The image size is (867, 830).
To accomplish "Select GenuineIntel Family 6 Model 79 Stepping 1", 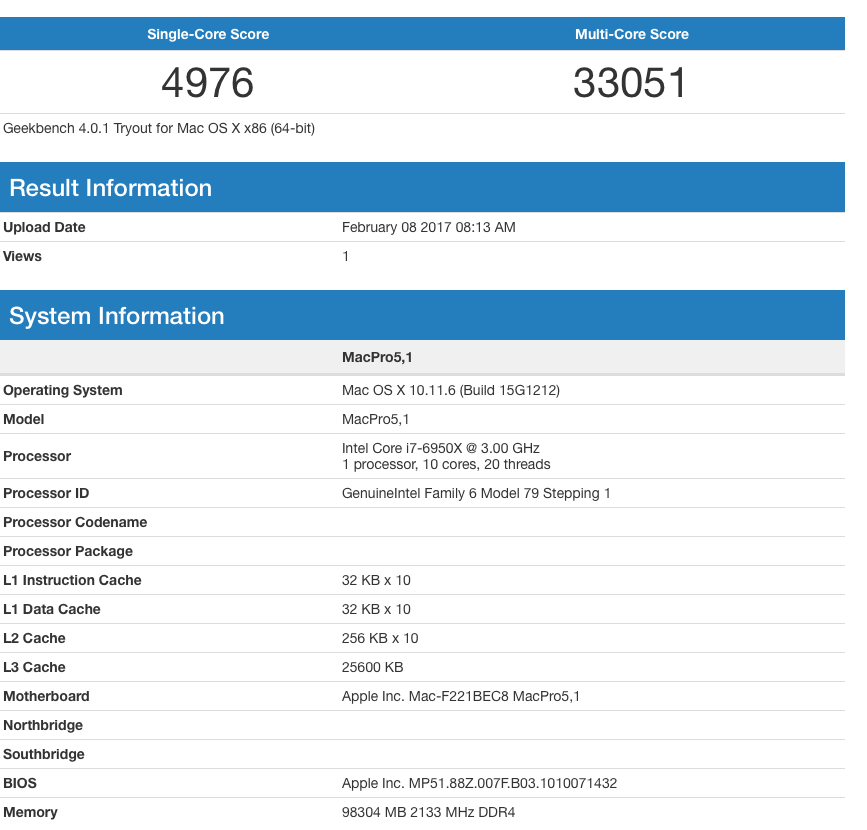I will 476,493.
